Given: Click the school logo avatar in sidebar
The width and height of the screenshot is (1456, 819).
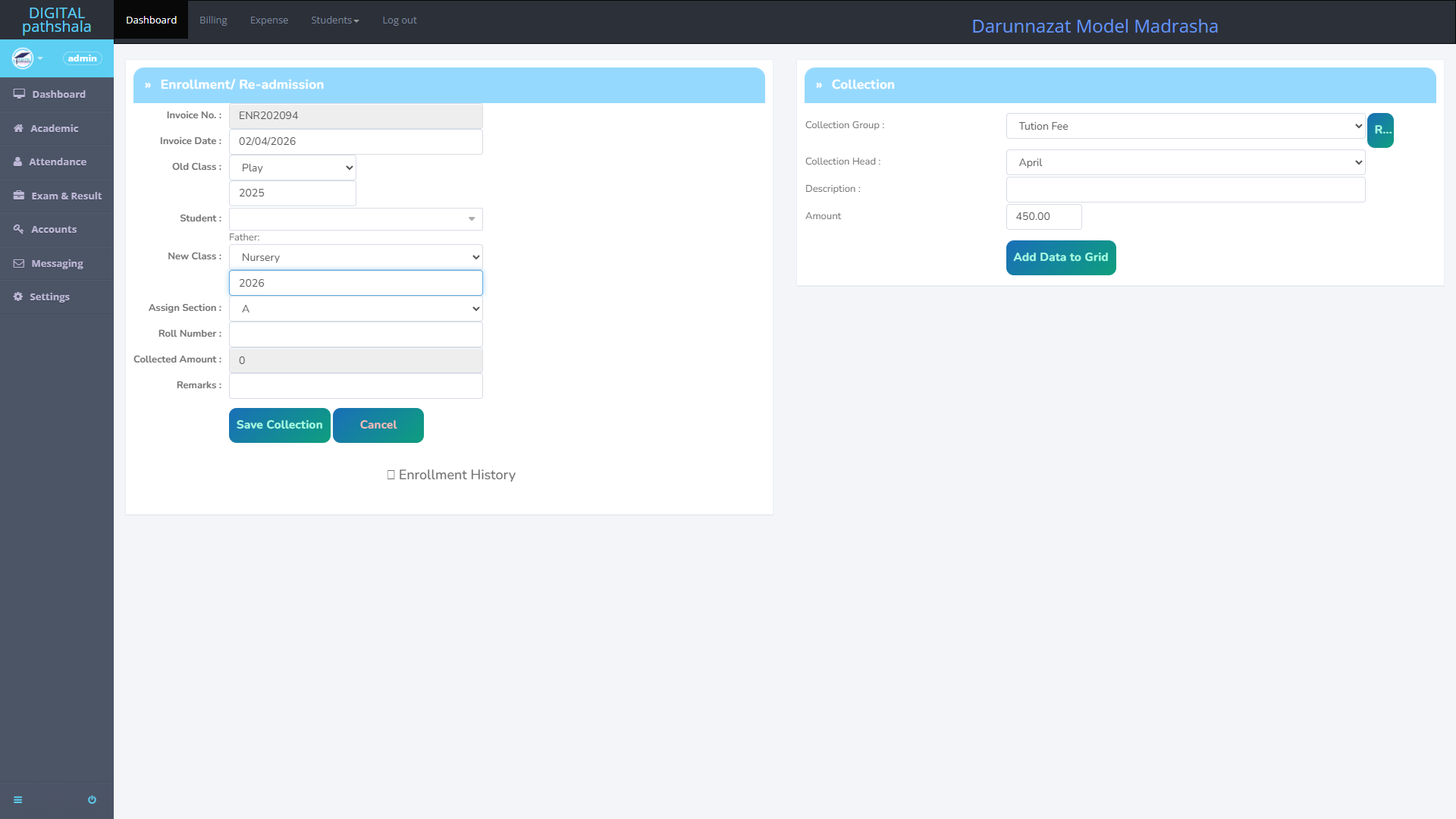Looking at the screenshot, I should (23, 58).
